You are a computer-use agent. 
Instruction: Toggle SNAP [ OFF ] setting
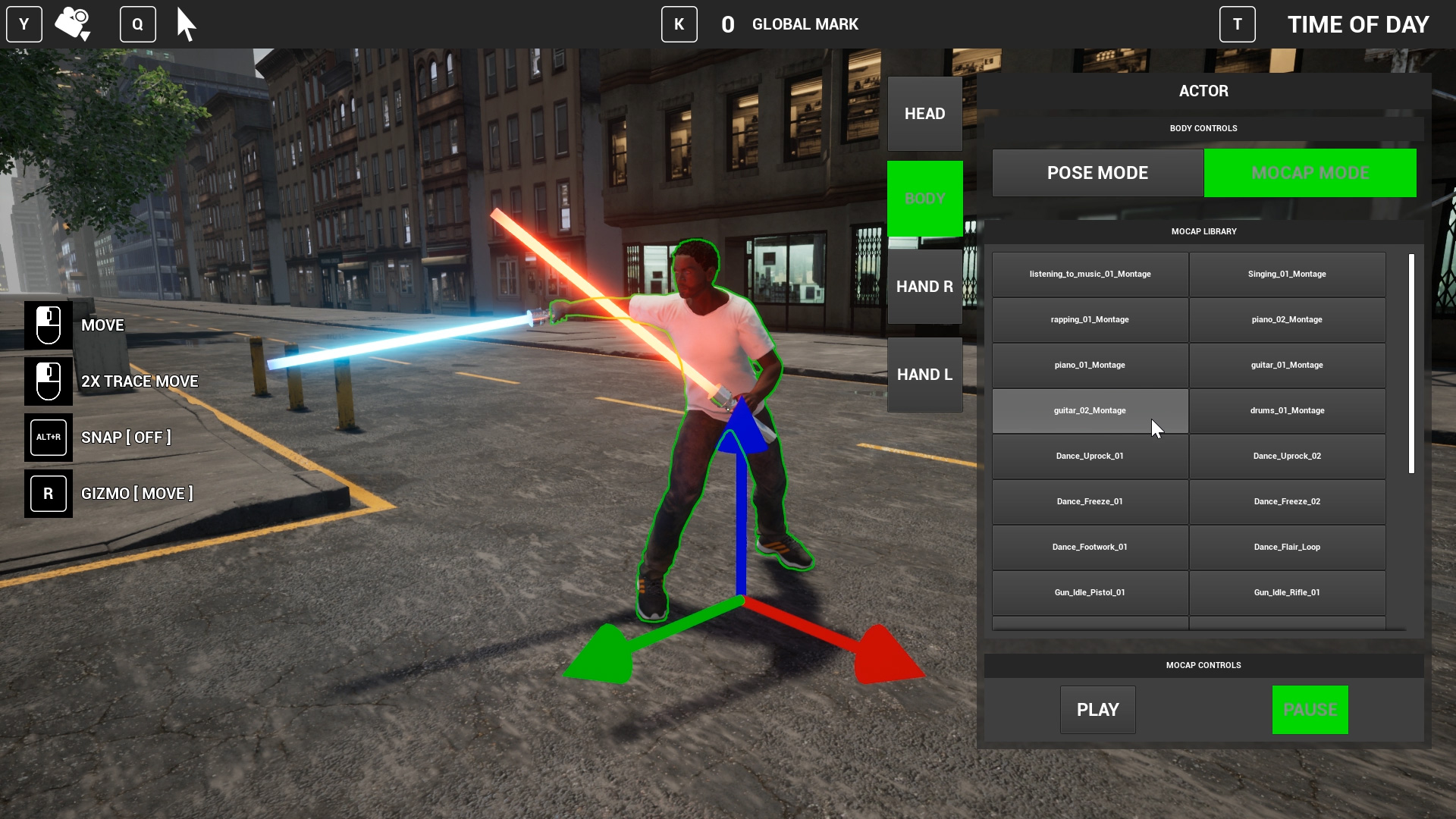pos(126,438)
